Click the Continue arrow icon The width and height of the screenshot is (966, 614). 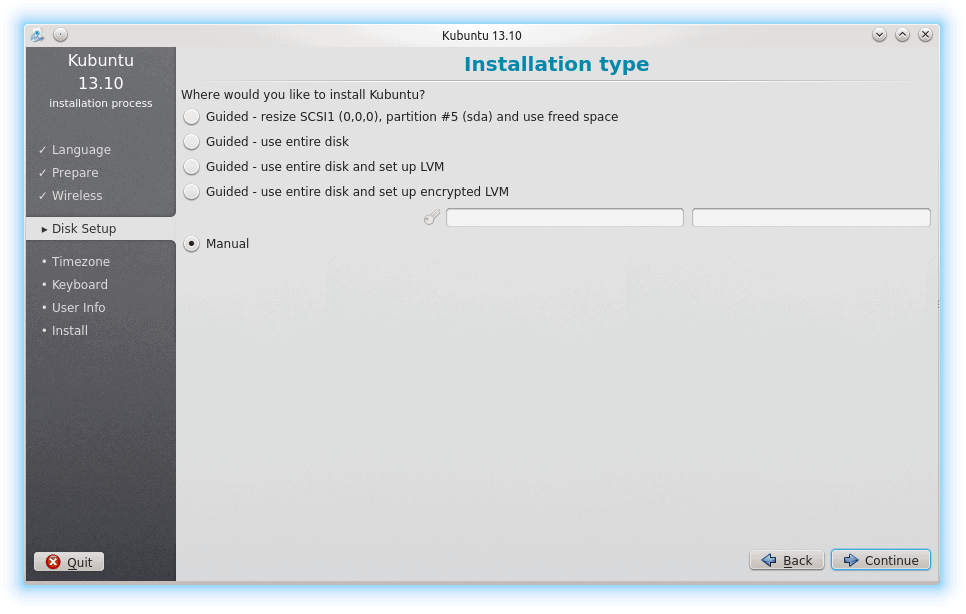click(851, 560)
